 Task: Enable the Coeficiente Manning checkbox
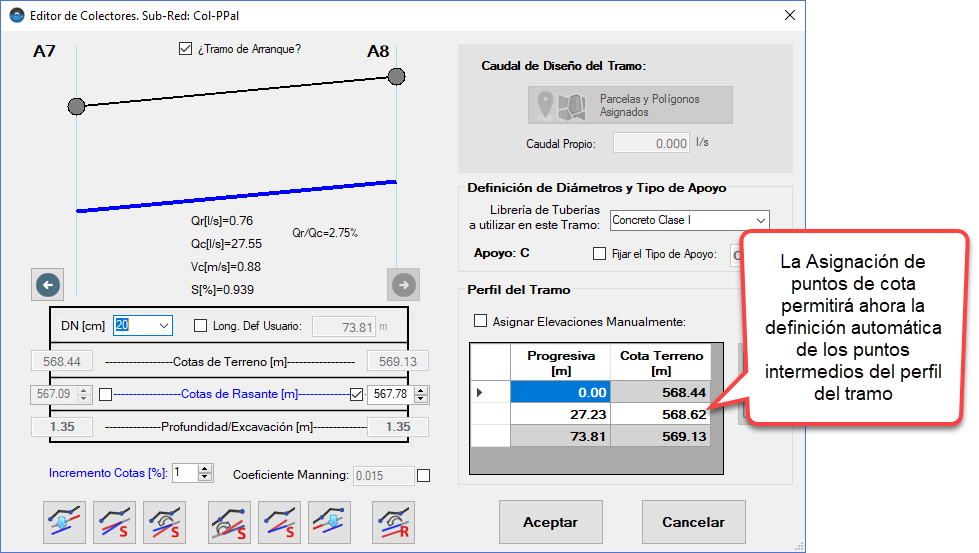(x=423, y=476)
